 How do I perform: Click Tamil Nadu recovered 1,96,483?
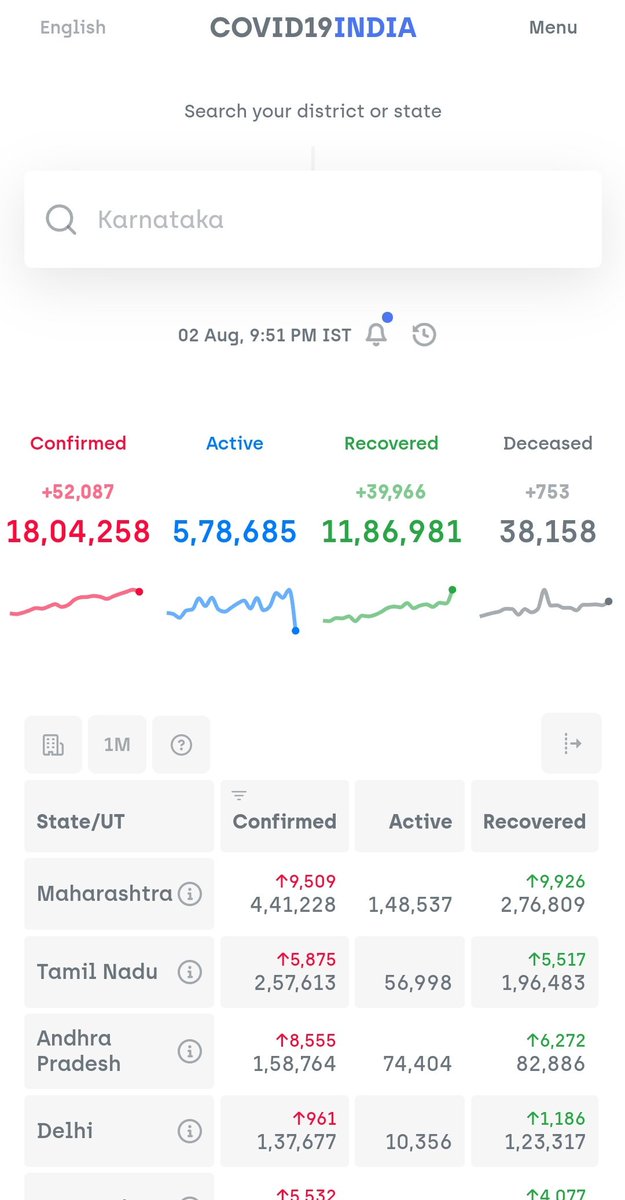click(x=543, y=983)
